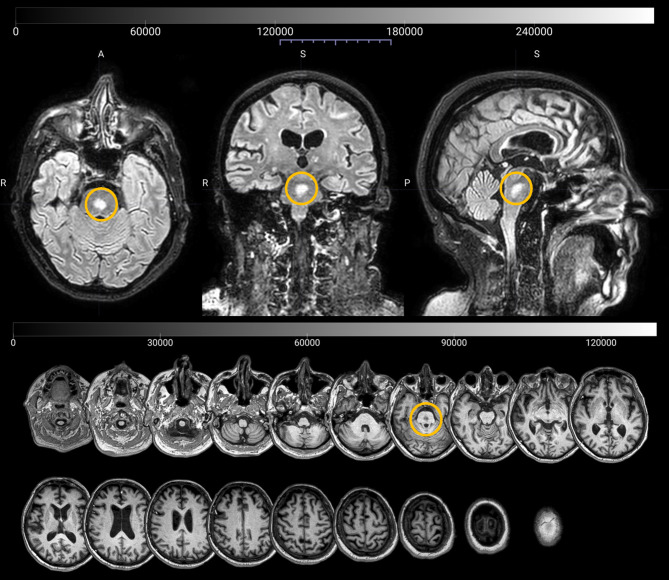This screenshot has height=580, width=669.
Task: Open the third slice in the bottom mosaic row
Action: coord(183,525)
